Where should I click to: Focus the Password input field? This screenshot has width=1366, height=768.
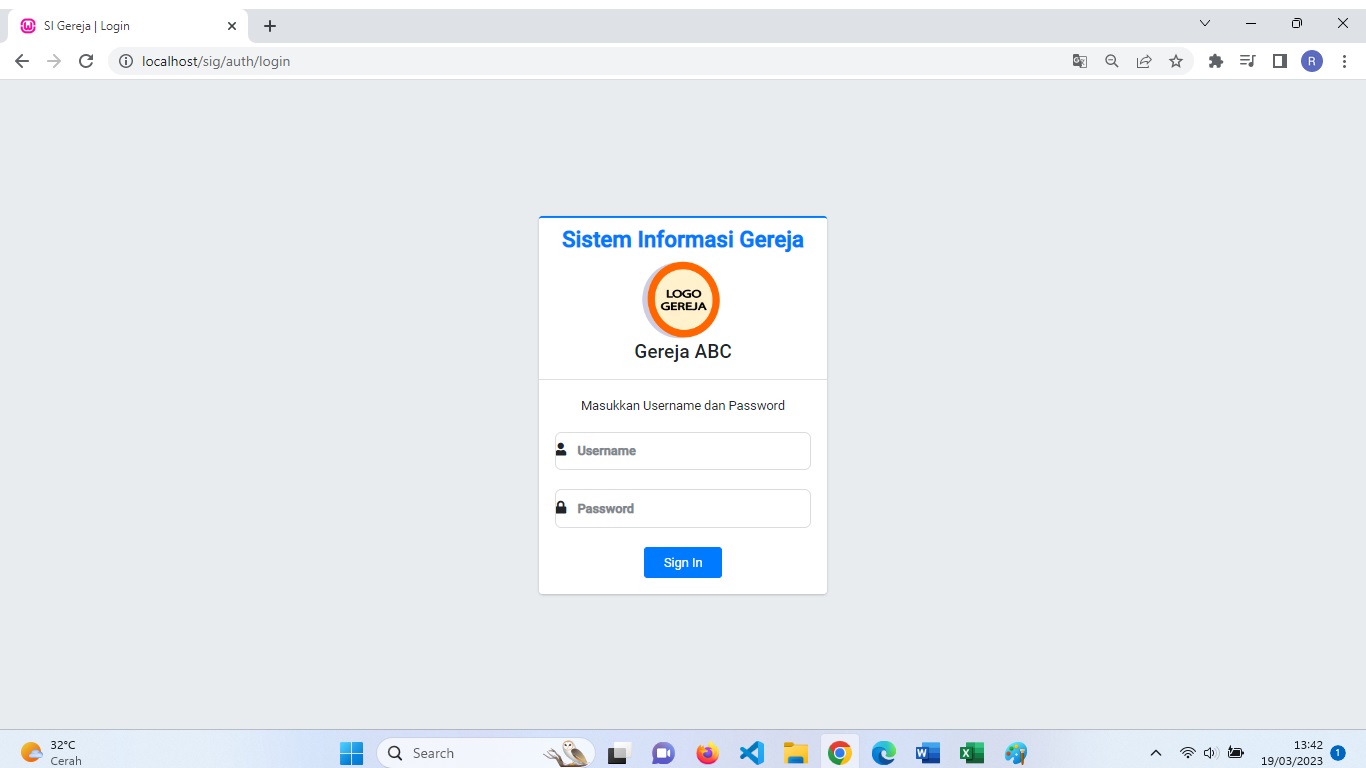690,509
